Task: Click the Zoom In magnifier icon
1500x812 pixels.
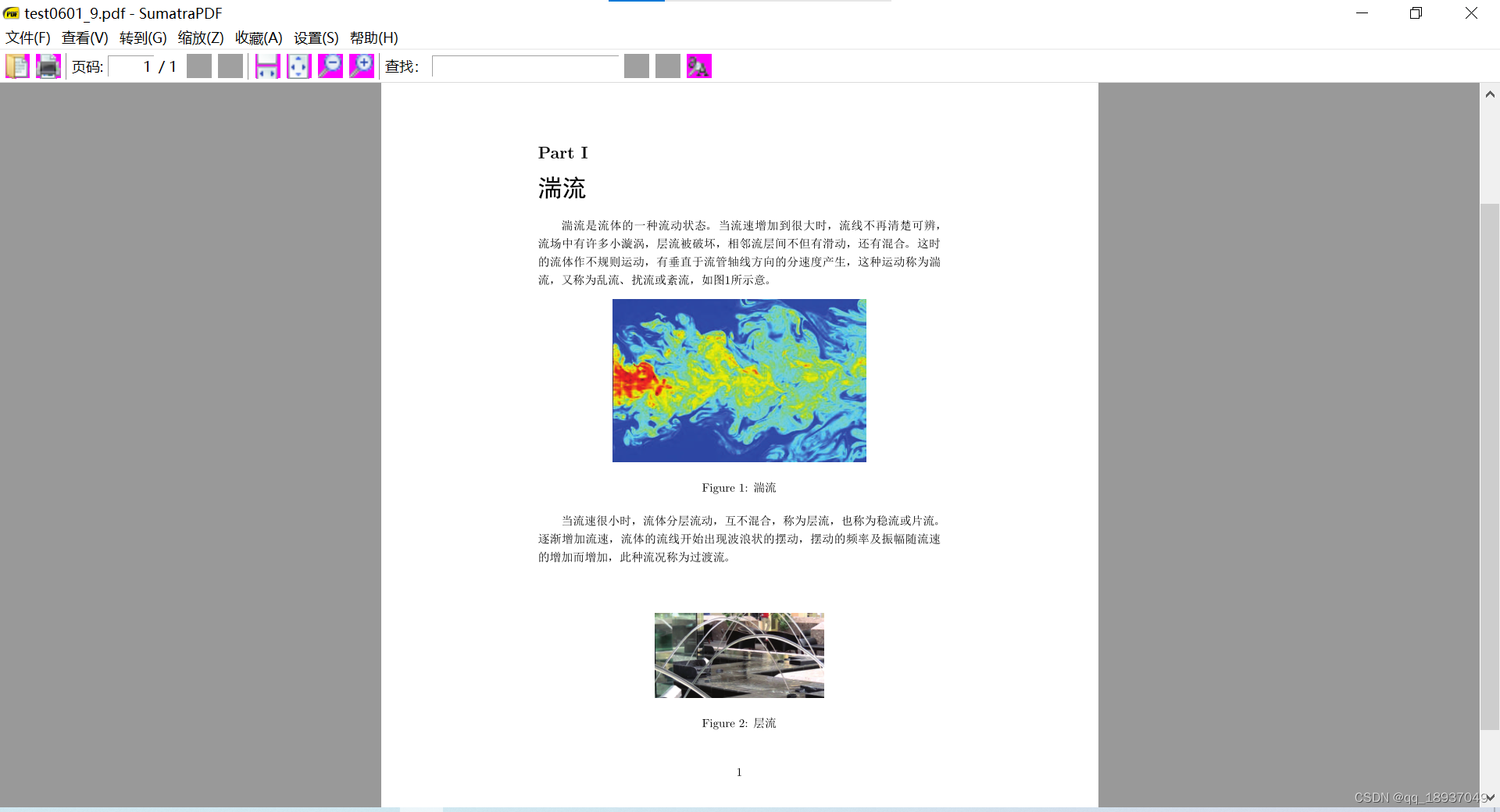Action: point(362,66)
